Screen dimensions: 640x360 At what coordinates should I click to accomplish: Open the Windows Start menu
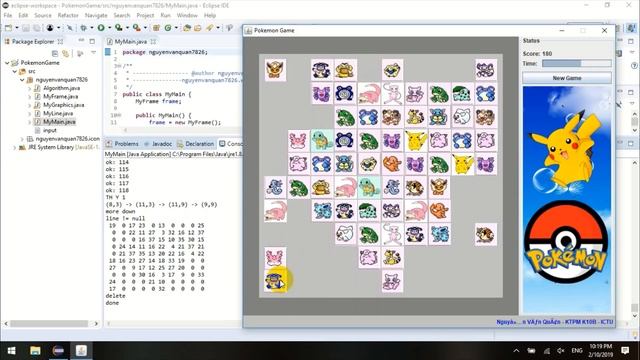tap(11, 351)
